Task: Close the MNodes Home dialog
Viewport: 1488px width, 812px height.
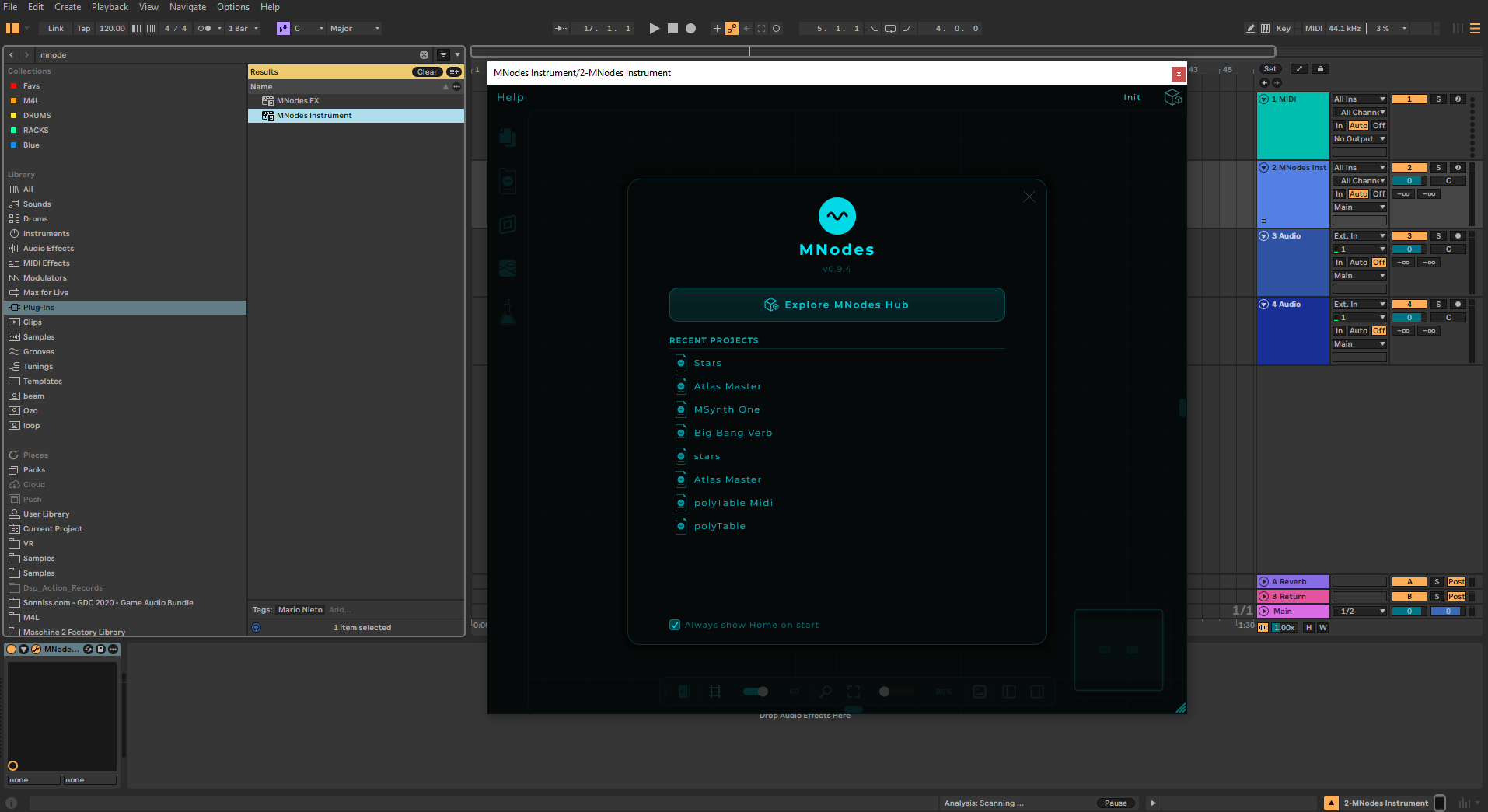Action: coord(1029,197)
